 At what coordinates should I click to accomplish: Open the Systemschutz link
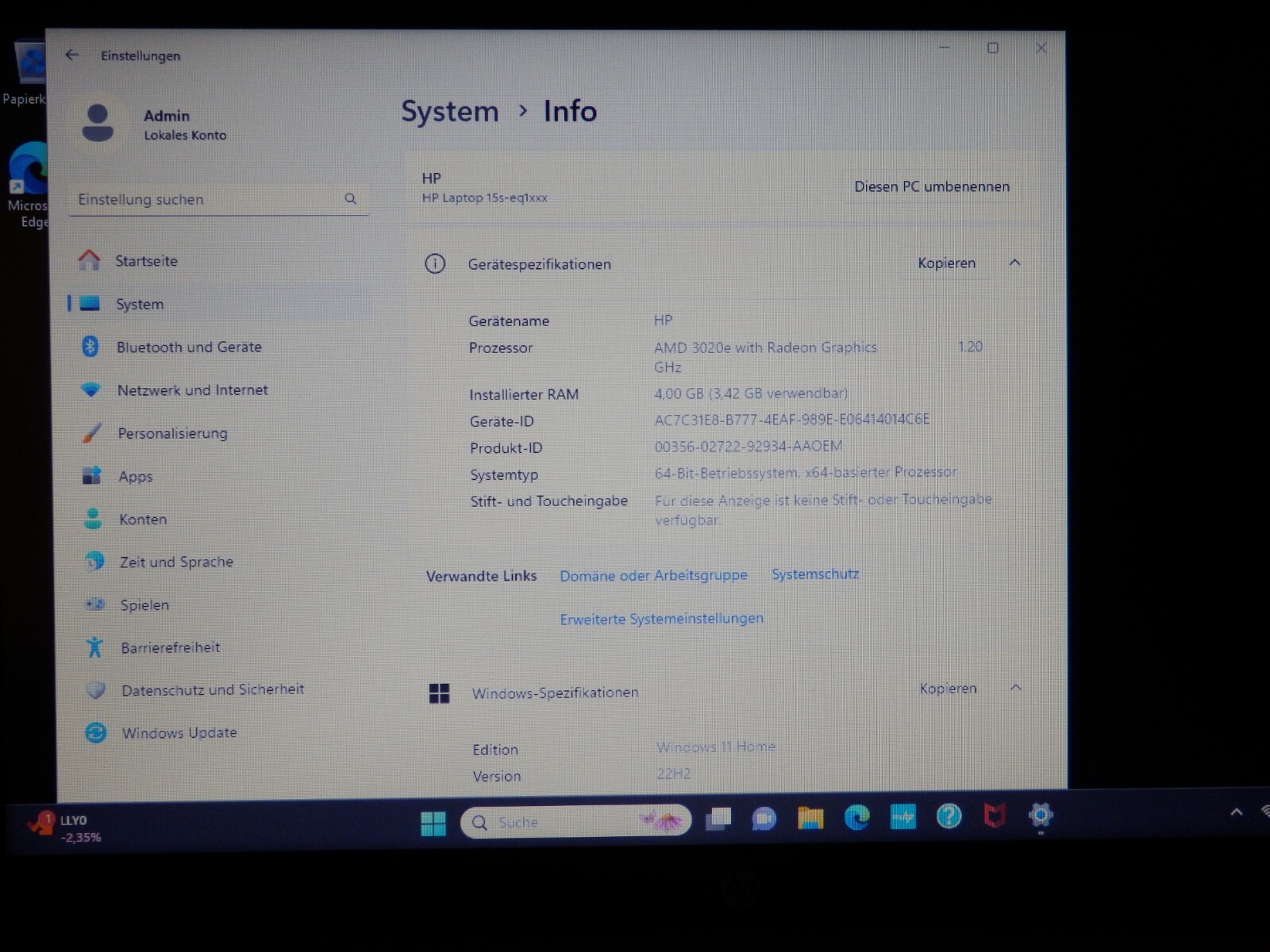(815, 574)
